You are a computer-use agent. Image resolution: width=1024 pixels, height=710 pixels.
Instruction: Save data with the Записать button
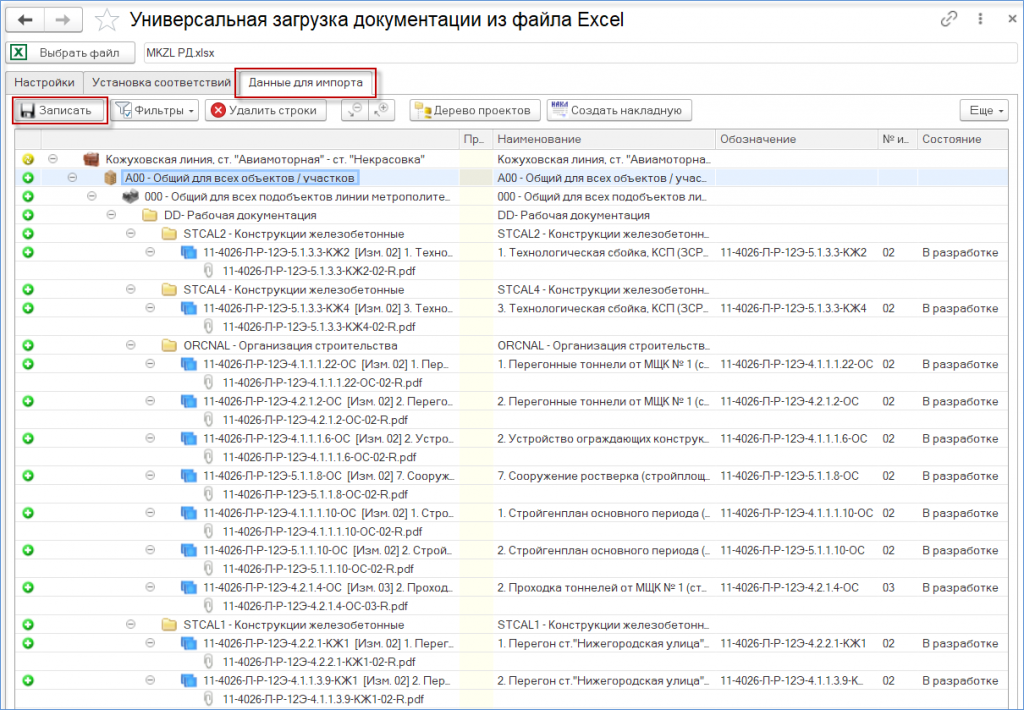pos(58,110)
